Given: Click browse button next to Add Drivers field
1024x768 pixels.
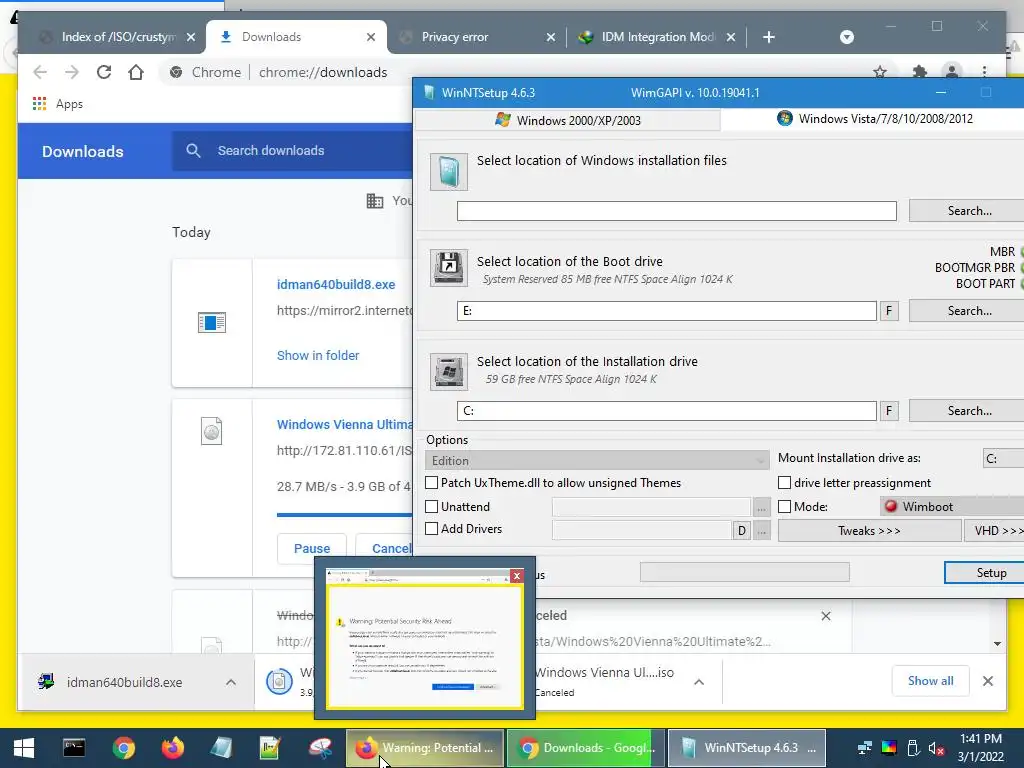Looking at the screenshot, I should click(x=761, y=531).
